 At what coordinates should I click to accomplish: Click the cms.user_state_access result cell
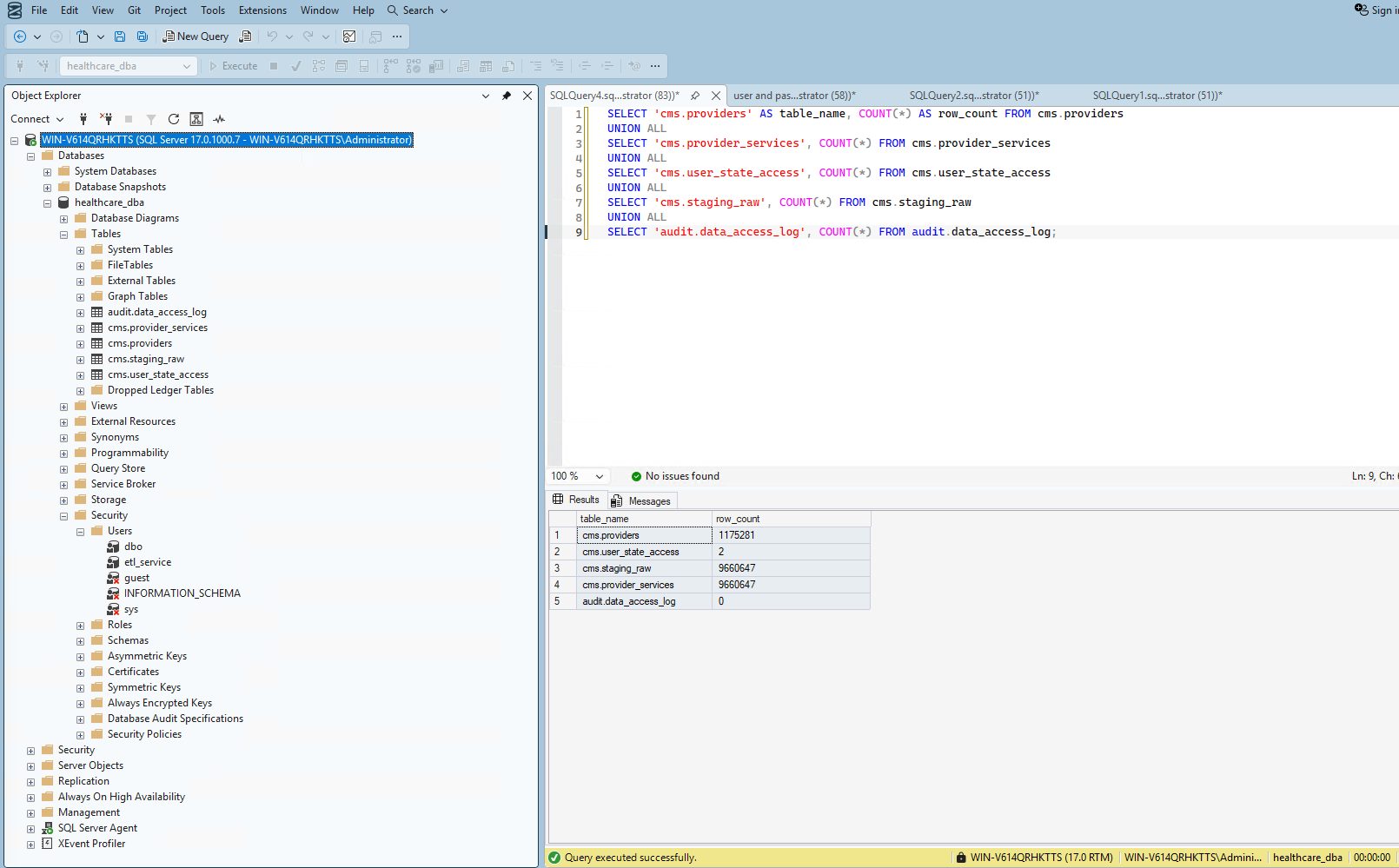point(644,552)
